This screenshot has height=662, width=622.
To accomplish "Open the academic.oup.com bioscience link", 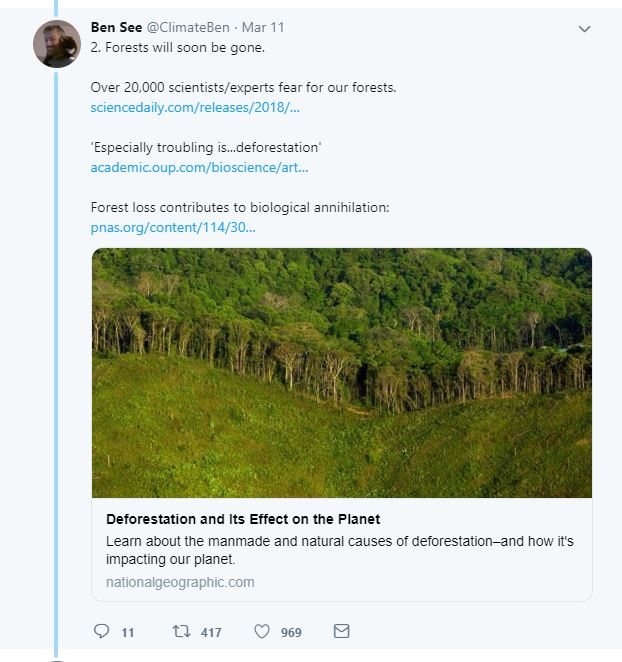I will coord(199,167).
